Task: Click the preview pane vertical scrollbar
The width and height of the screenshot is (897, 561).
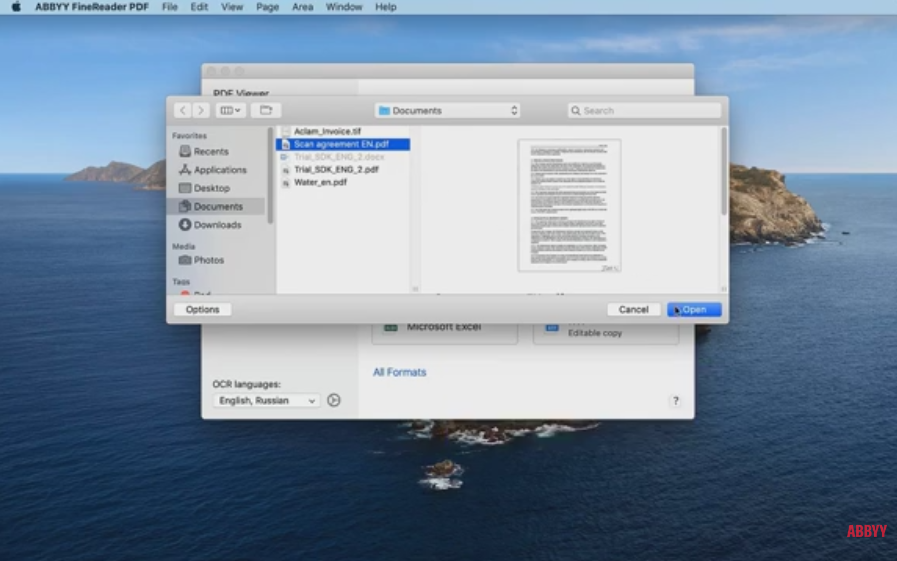Action: tap(724, 172)
